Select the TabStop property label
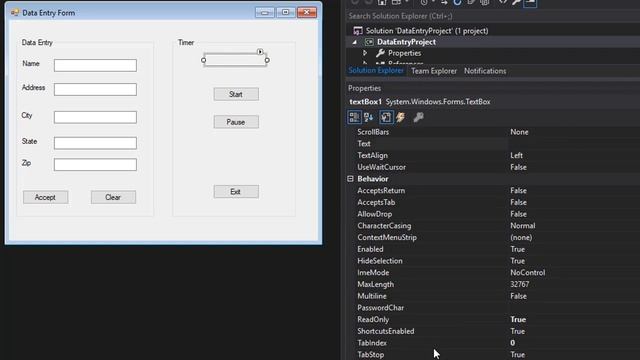Image resolution: width=640 pixels, height=360 pixels. click(x=370, y=355)
